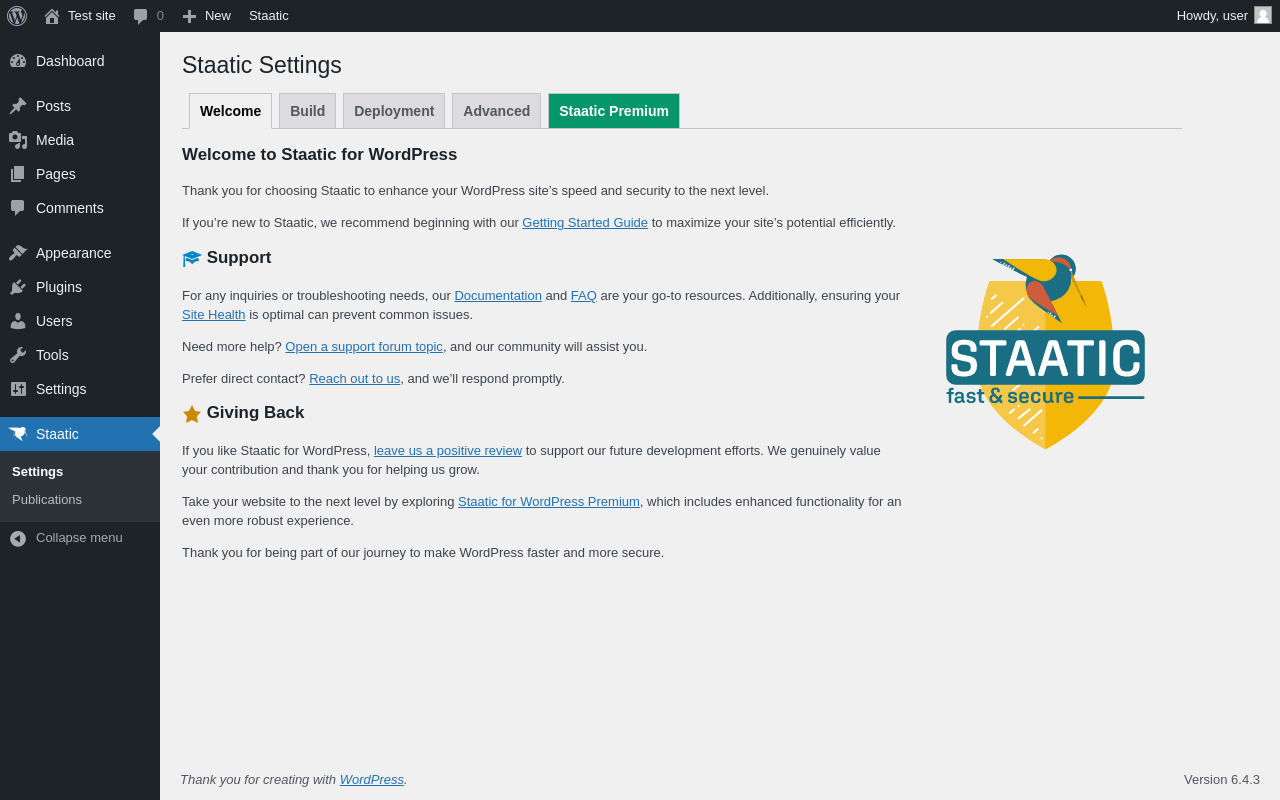The width and height of the screenshot is (1280, 800).
Task: Click the user avatar in admin bar
Action: pos(1263,15)
